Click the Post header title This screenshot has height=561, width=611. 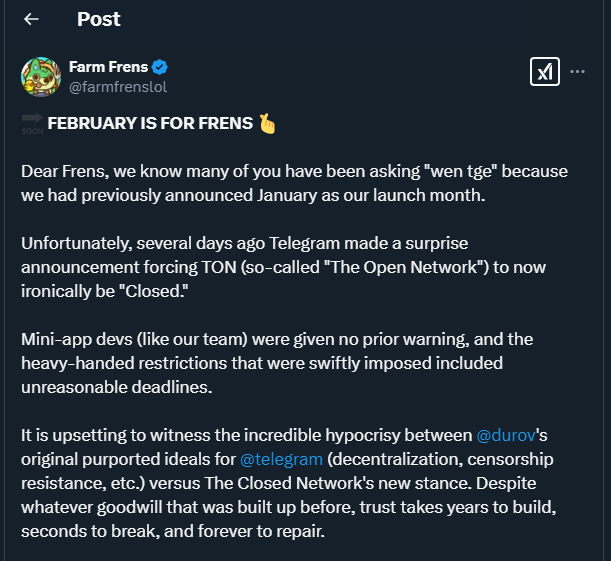pyautogui.click(x=98, y=19)
